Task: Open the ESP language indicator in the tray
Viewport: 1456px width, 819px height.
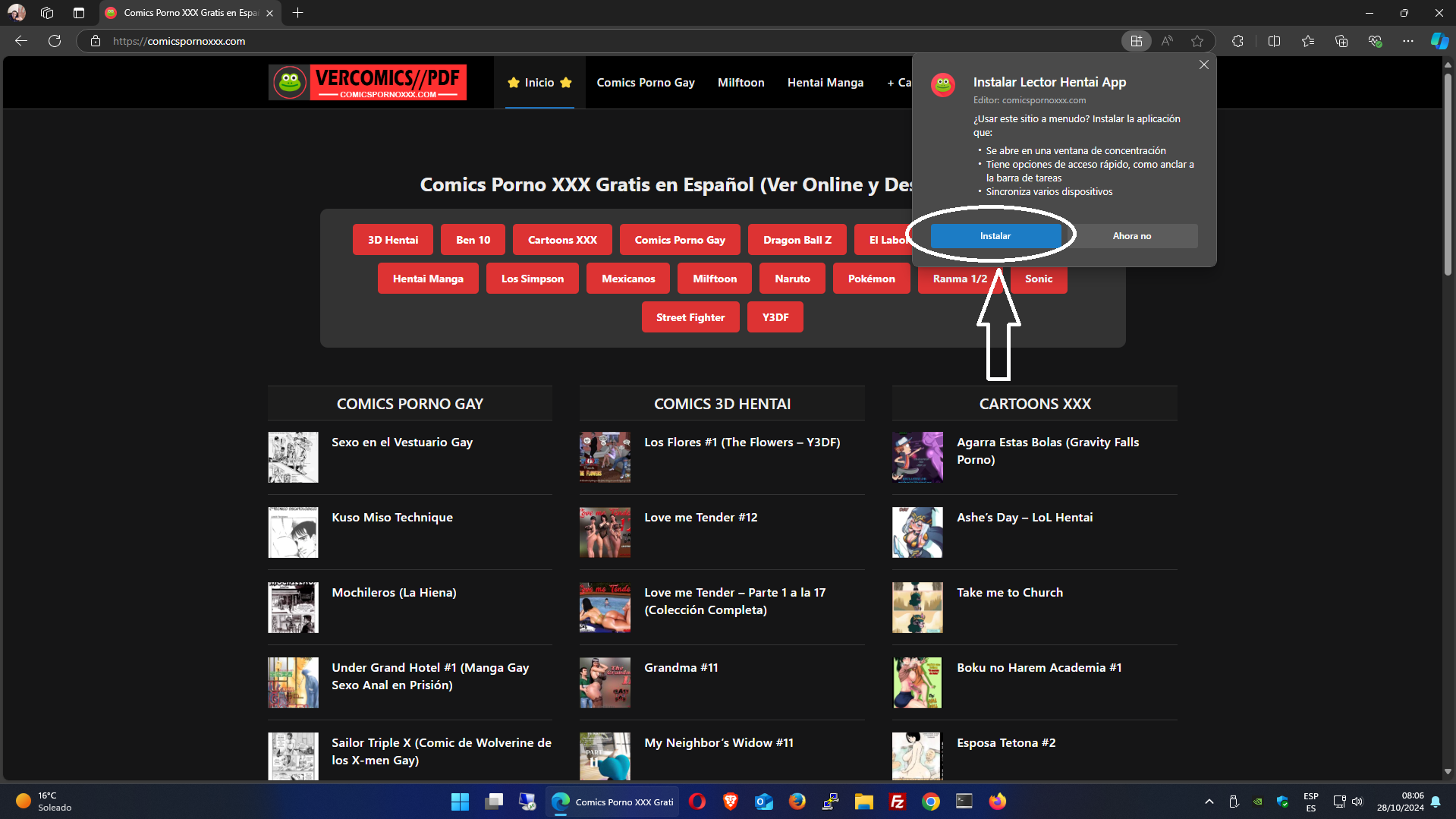Action: click(1310, 802)
